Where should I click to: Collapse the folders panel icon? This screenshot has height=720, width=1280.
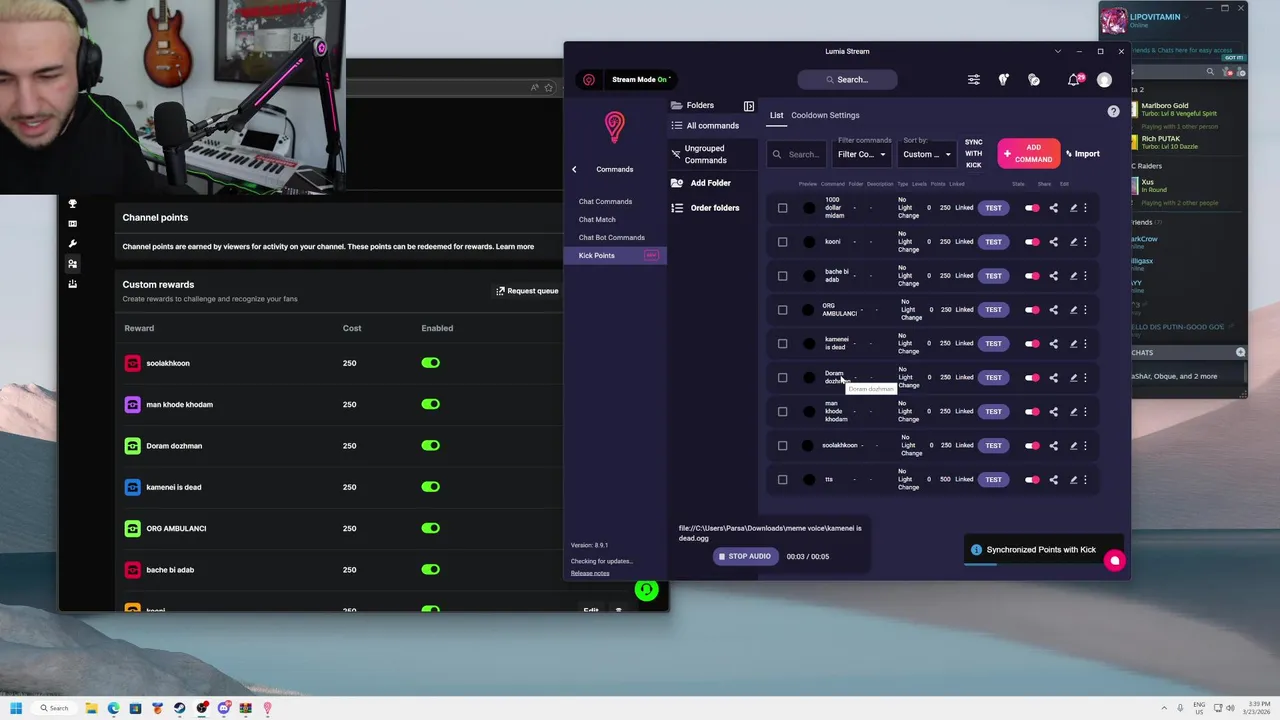(749, 105)
